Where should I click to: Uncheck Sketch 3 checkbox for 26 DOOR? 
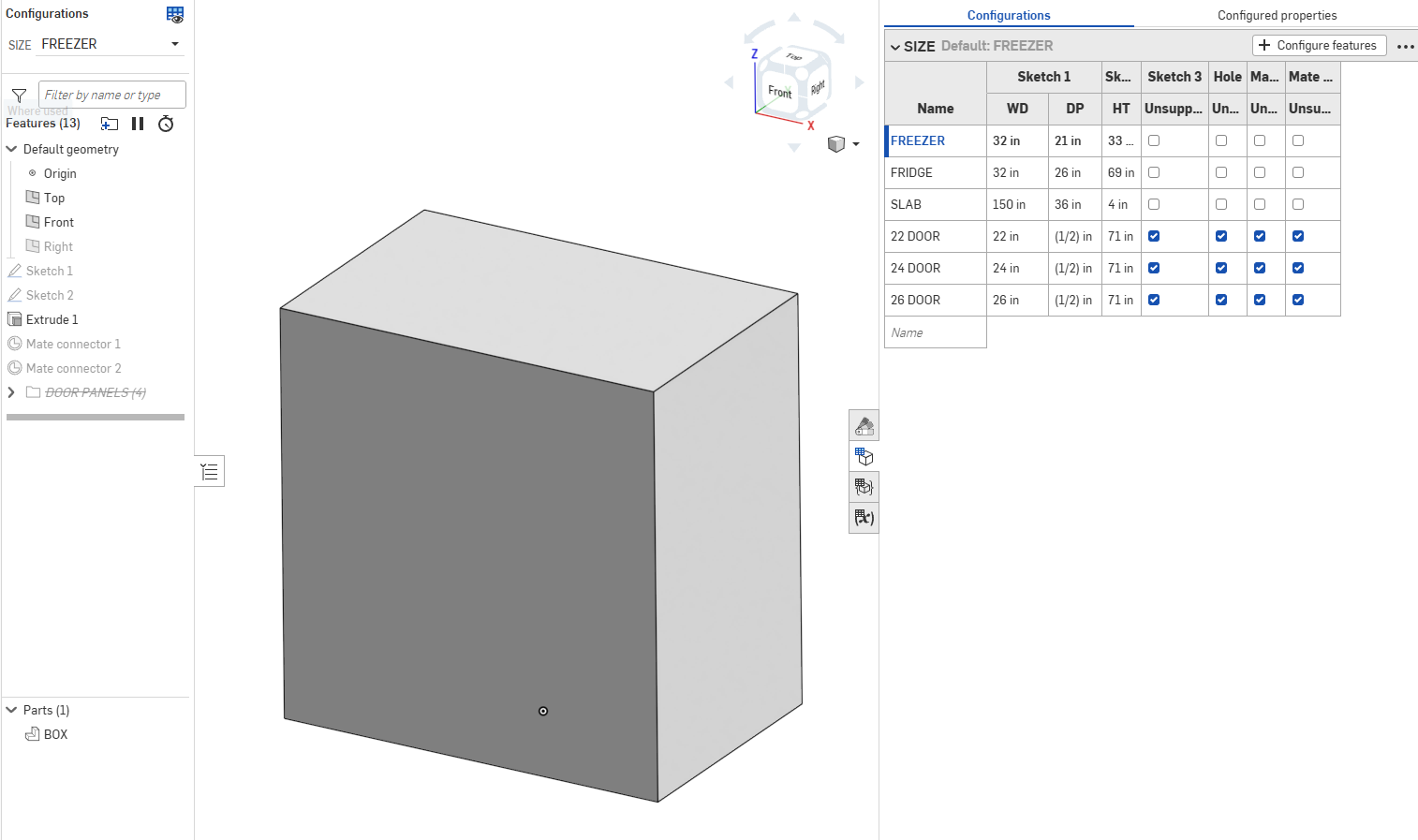pos(1154,300)
